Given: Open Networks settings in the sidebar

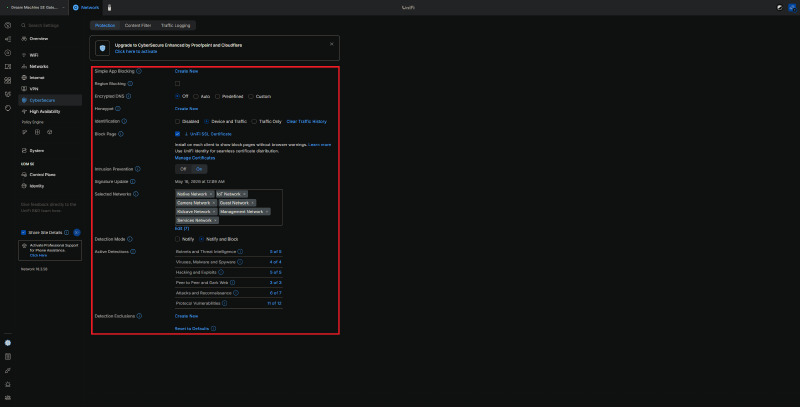Looking at the screenshot, I should coord(39,66).
